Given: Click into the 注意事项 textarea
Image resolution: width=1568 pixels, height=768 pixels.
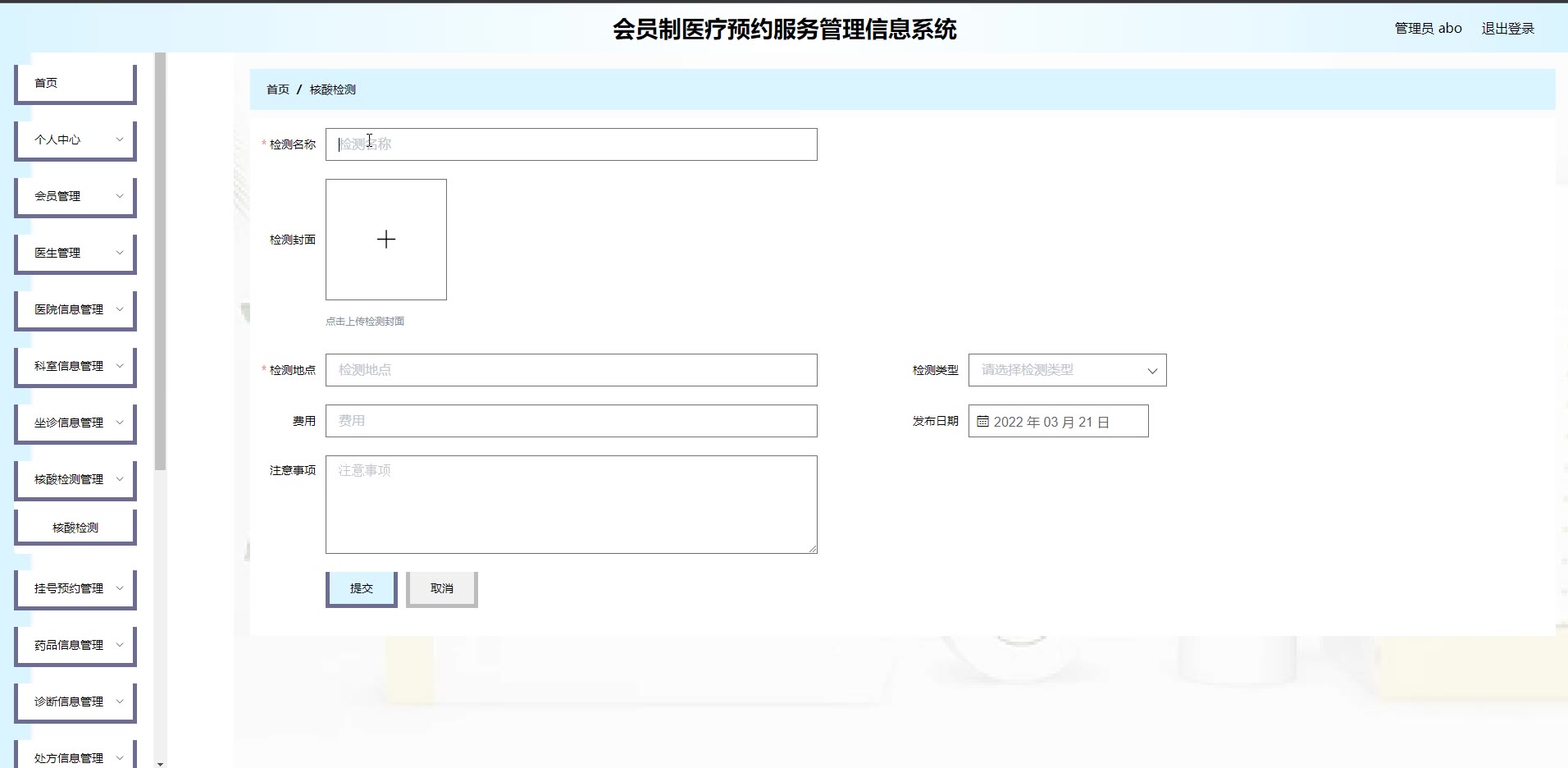Looking at the screenshot, I should click(x=572, y=505).
